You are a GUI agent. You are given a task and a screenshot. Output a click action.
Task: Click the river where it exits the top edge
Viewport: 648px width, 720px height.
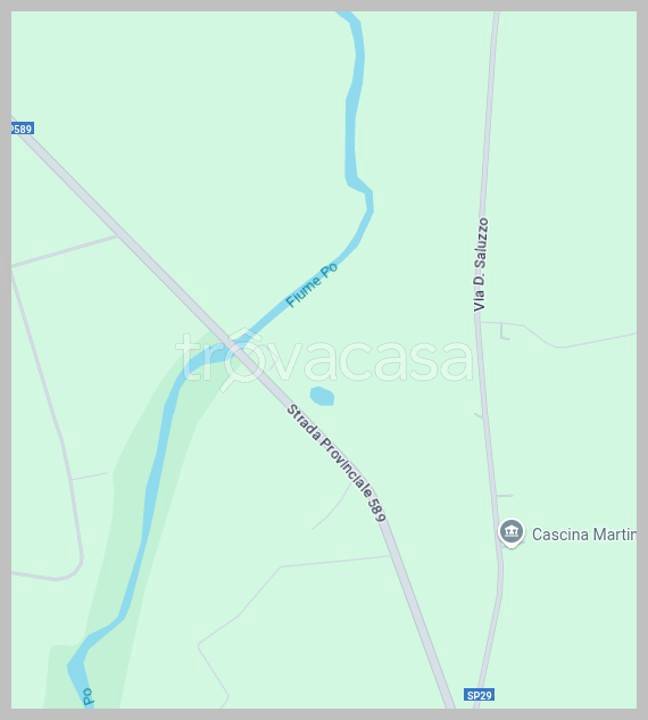point(348,17)
